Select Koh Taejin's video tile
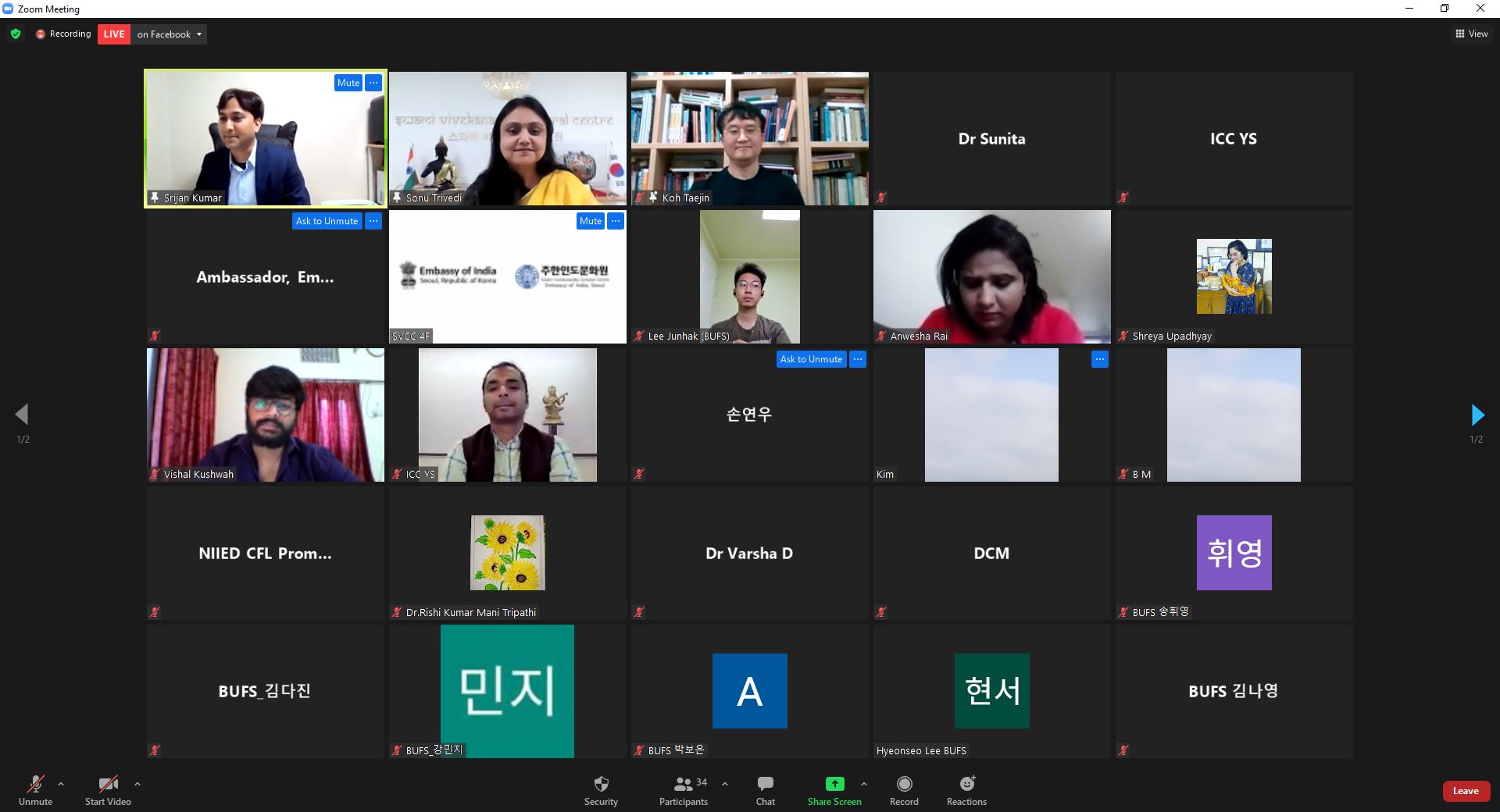The width and height of the screenshot is (1500, 812). pos(749,139)
